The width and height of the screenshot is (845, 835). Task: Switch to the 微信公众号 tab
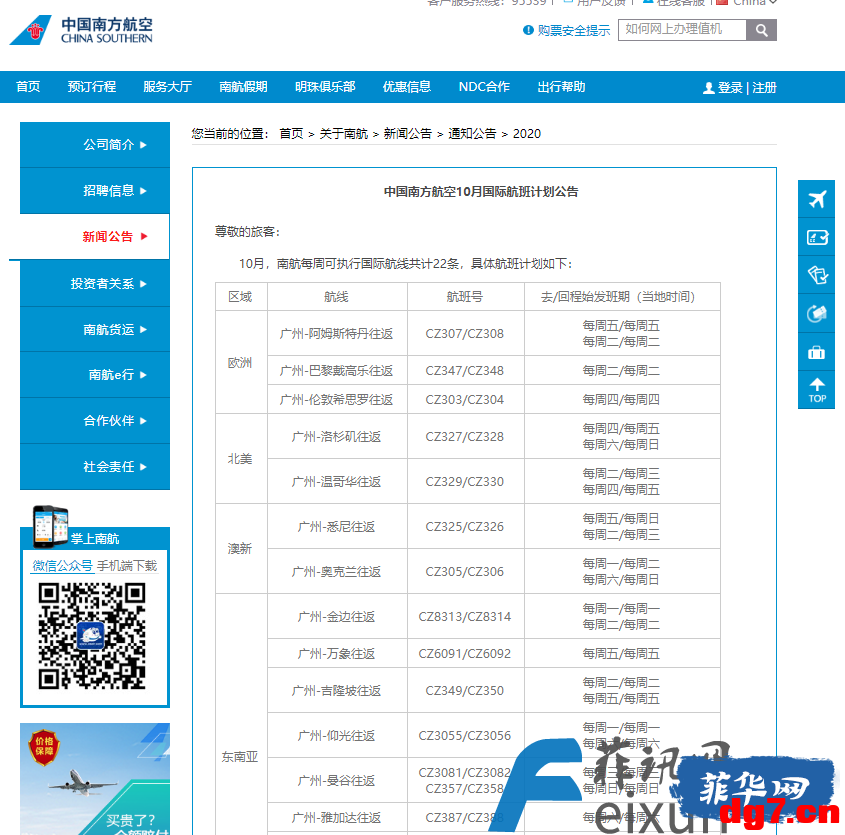pyautogui.click(x=63, y=565)
